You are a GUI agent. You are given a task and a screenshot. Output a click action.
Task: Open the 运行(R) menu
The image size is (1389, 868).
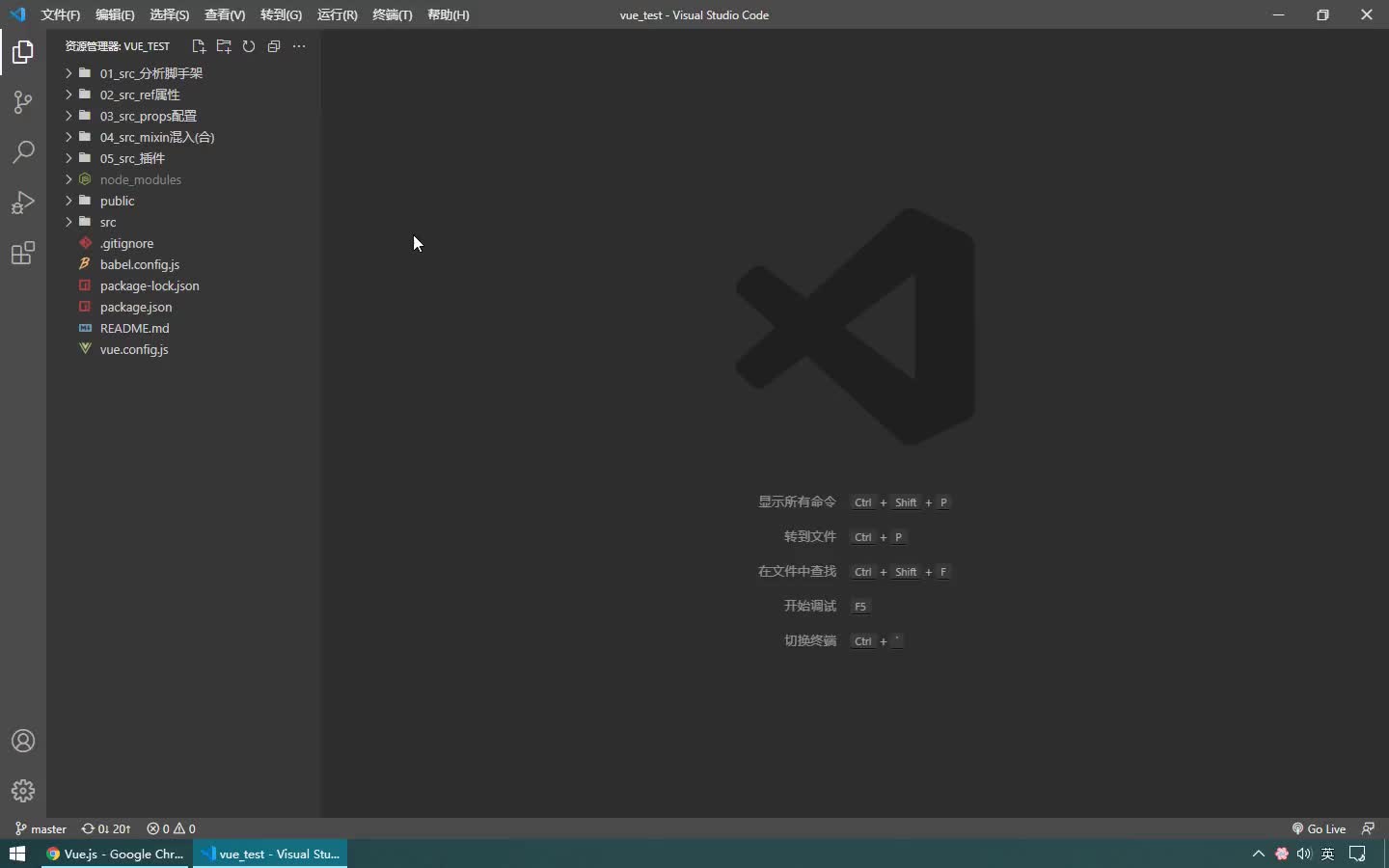pyautogui.click(x=337, y=14)
